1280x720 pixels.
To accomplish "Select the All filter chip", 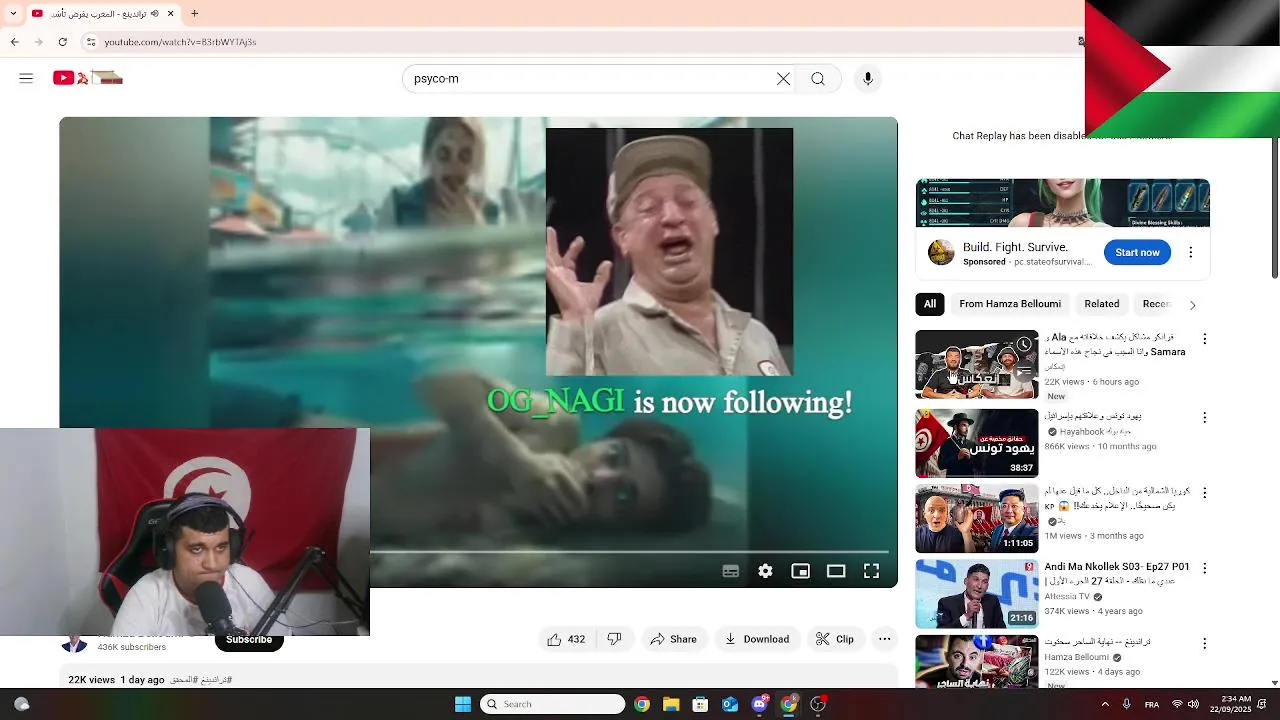I will click(930, 304).
